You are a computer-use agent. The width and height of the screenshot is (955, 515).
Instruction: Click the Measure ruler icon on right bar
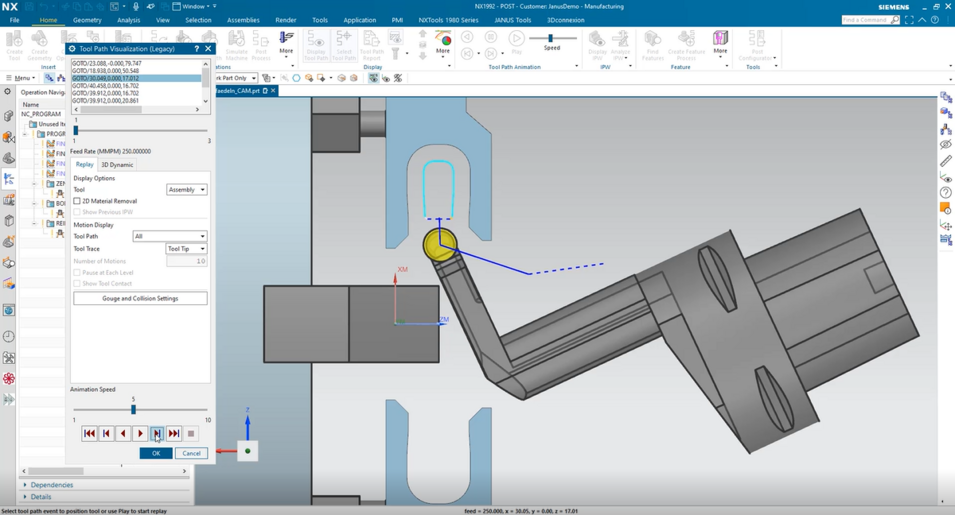(945, 161)
